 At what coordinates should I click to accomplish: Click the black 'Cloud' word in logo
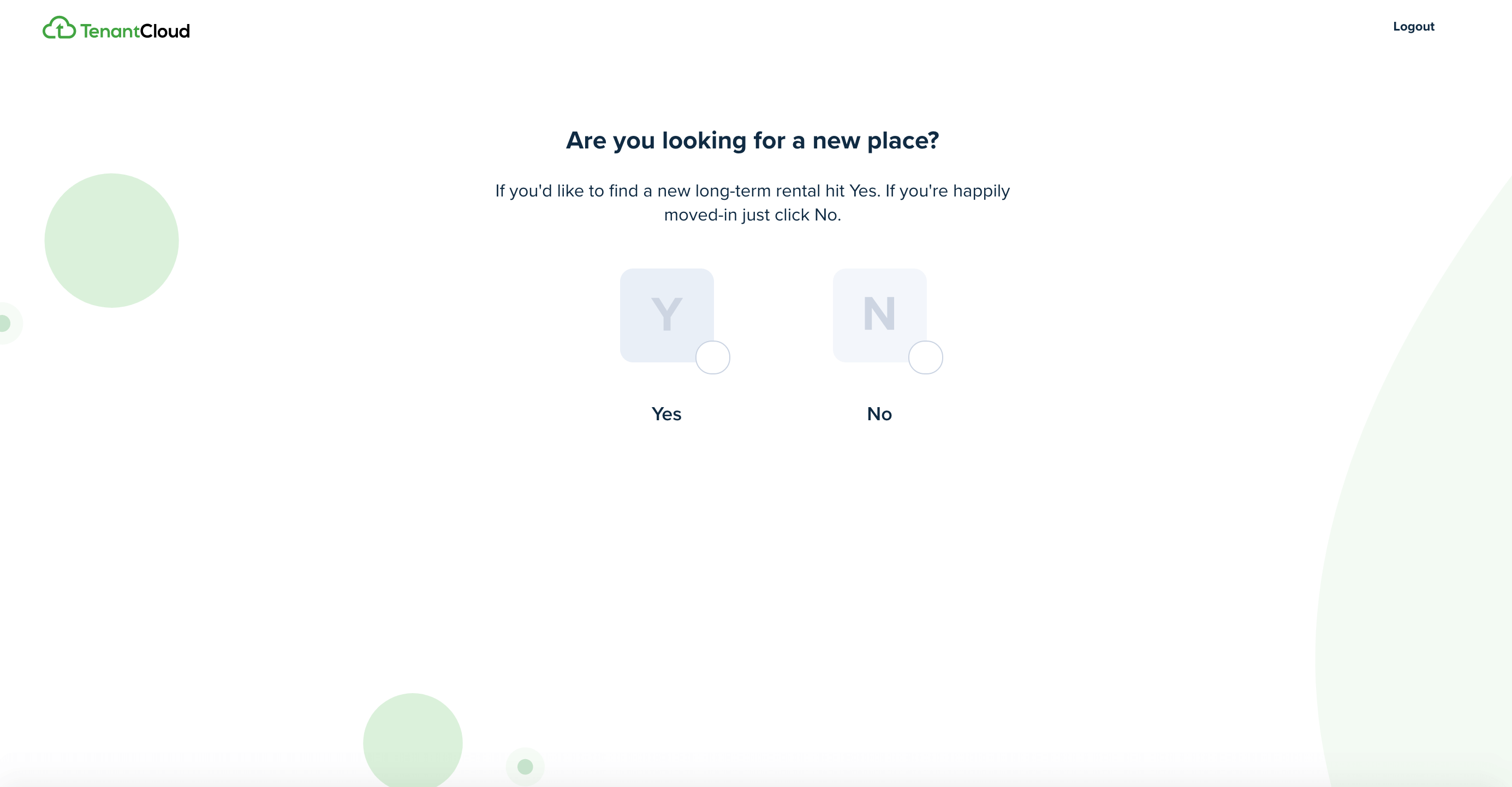pyautogui.click(x=165, y=31)
